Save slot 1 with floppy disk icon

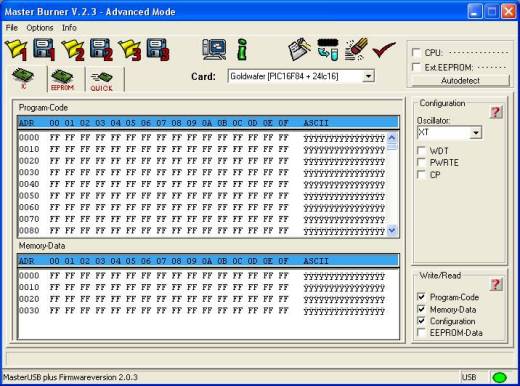tap(44, 50)
